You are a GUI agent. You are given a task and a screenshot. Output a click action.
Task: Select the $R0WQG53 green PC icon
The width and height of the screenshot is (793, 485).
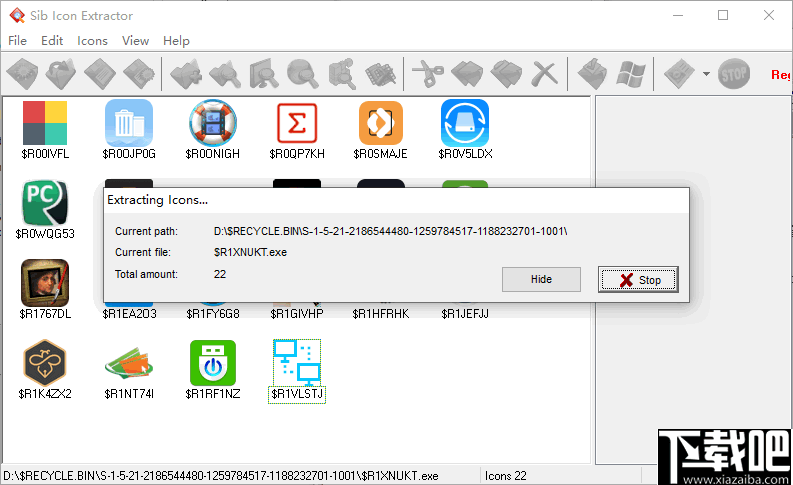45,203
